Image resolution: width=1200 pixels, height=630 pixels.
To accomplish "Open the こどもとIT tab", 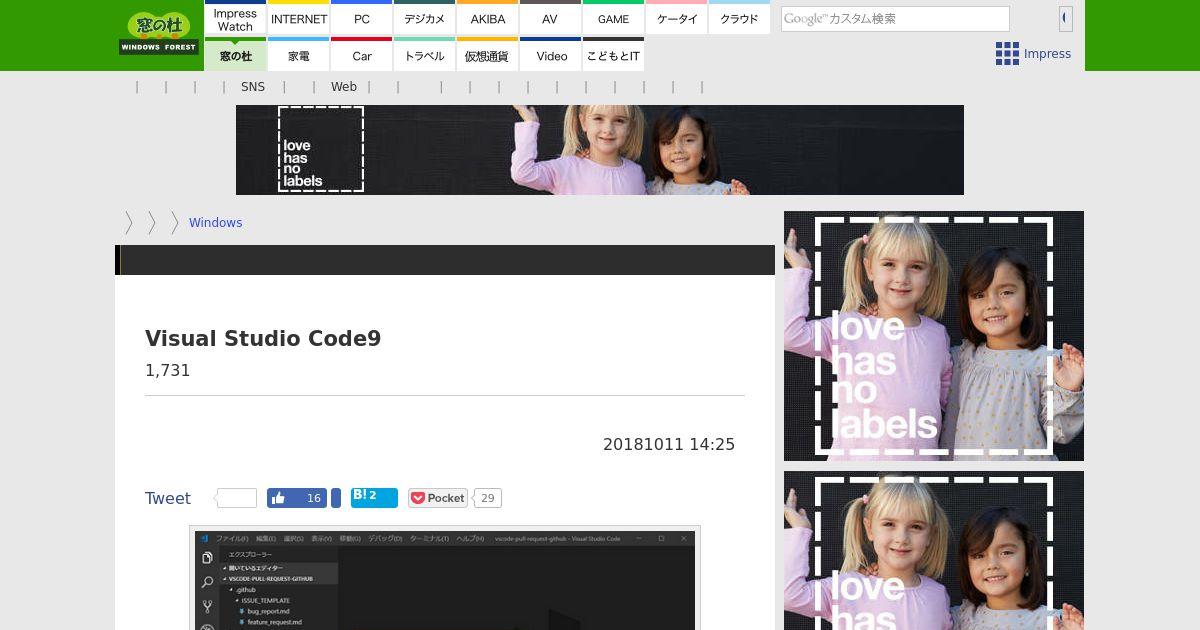I will (613, 55).
